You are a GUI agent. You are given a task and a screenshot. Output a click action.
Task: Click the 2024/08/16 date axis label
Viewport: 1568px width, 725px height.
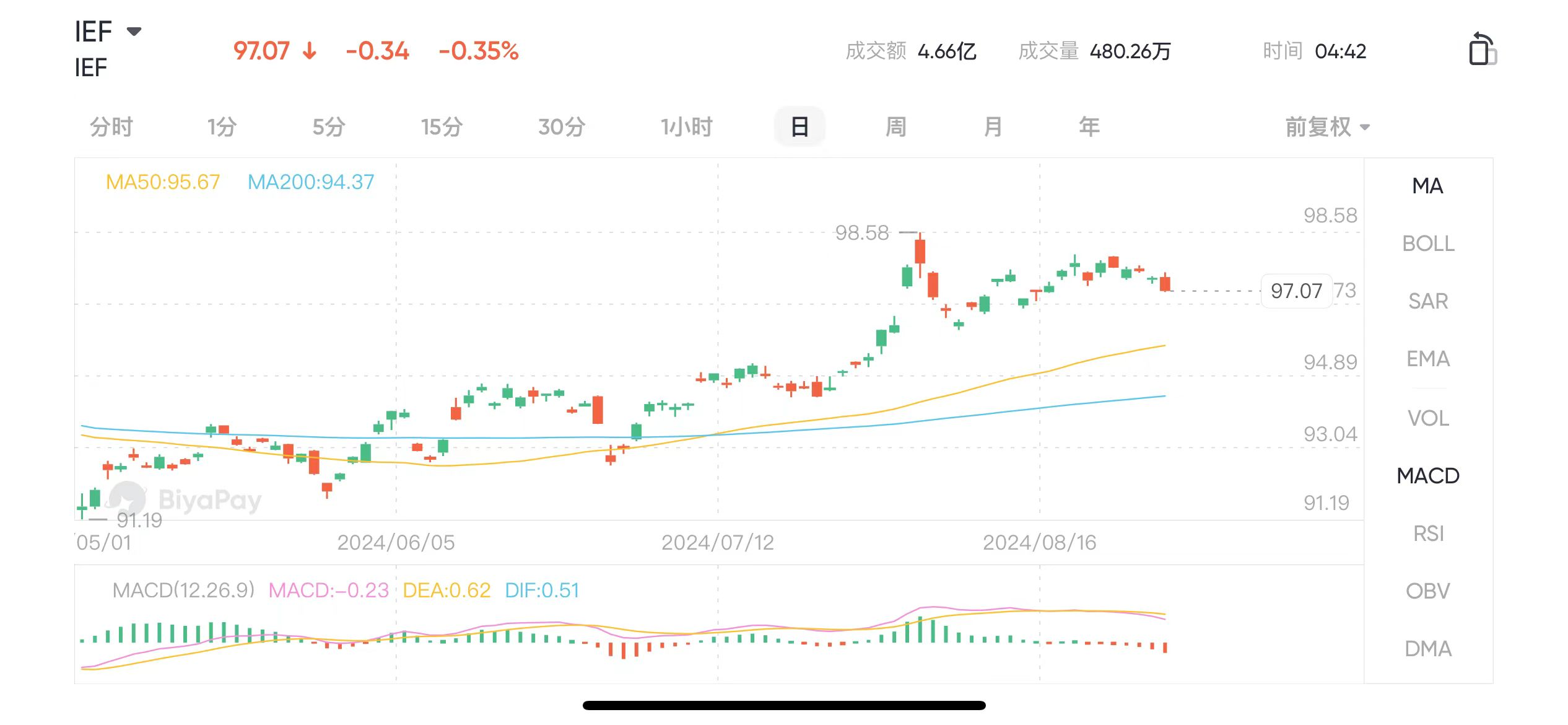coord(1039,543)
